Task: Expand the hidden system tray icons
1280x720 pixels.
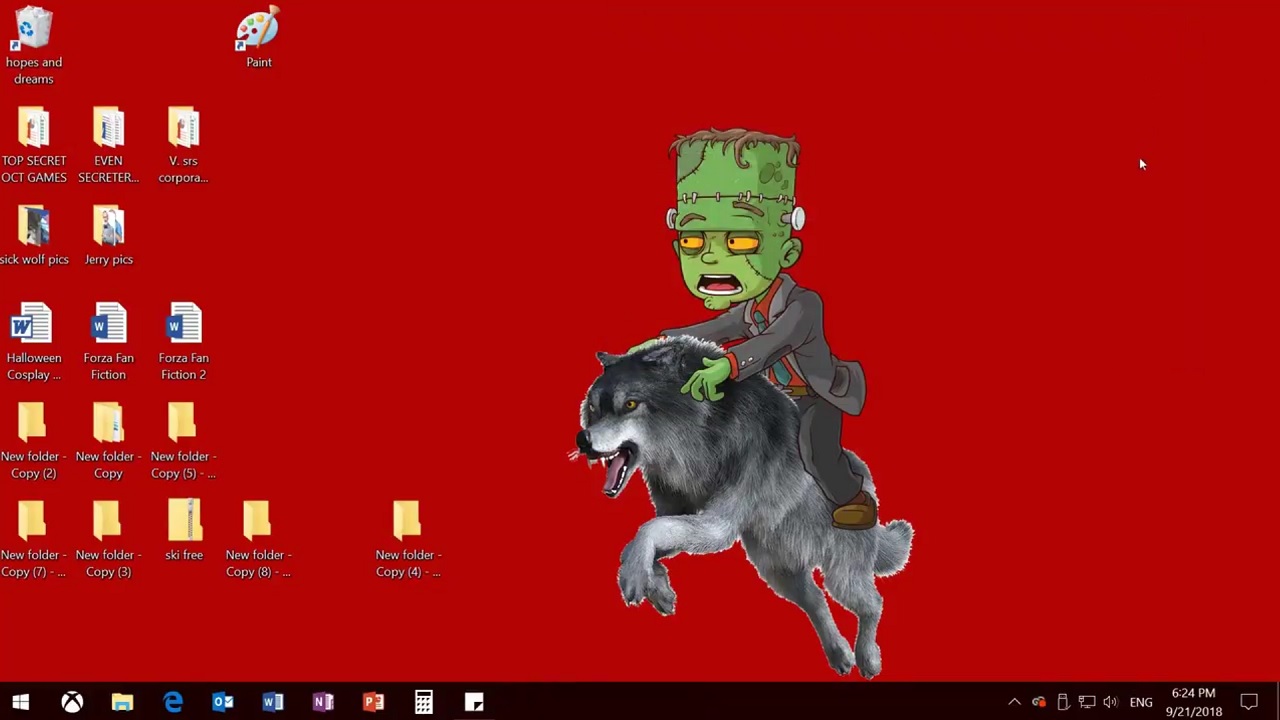Action: tap(1014, 702)
